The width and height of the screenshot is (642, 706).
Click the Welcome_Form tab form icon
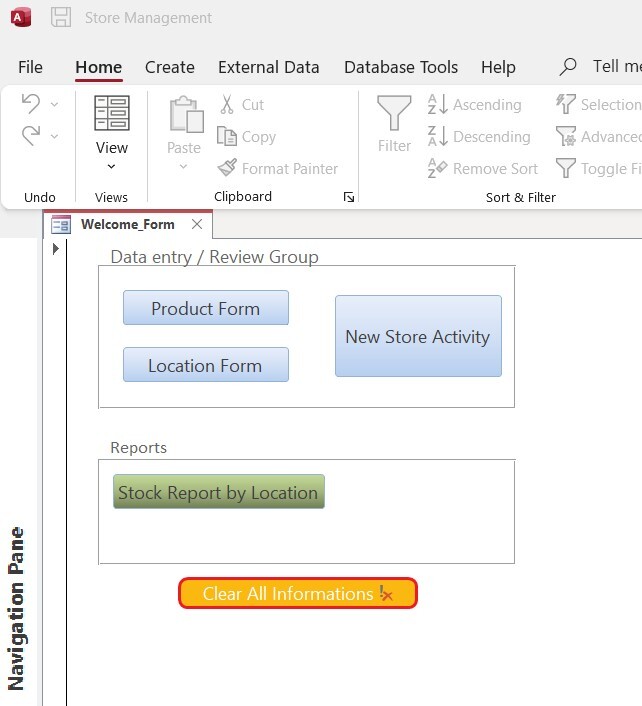[61, 224]
